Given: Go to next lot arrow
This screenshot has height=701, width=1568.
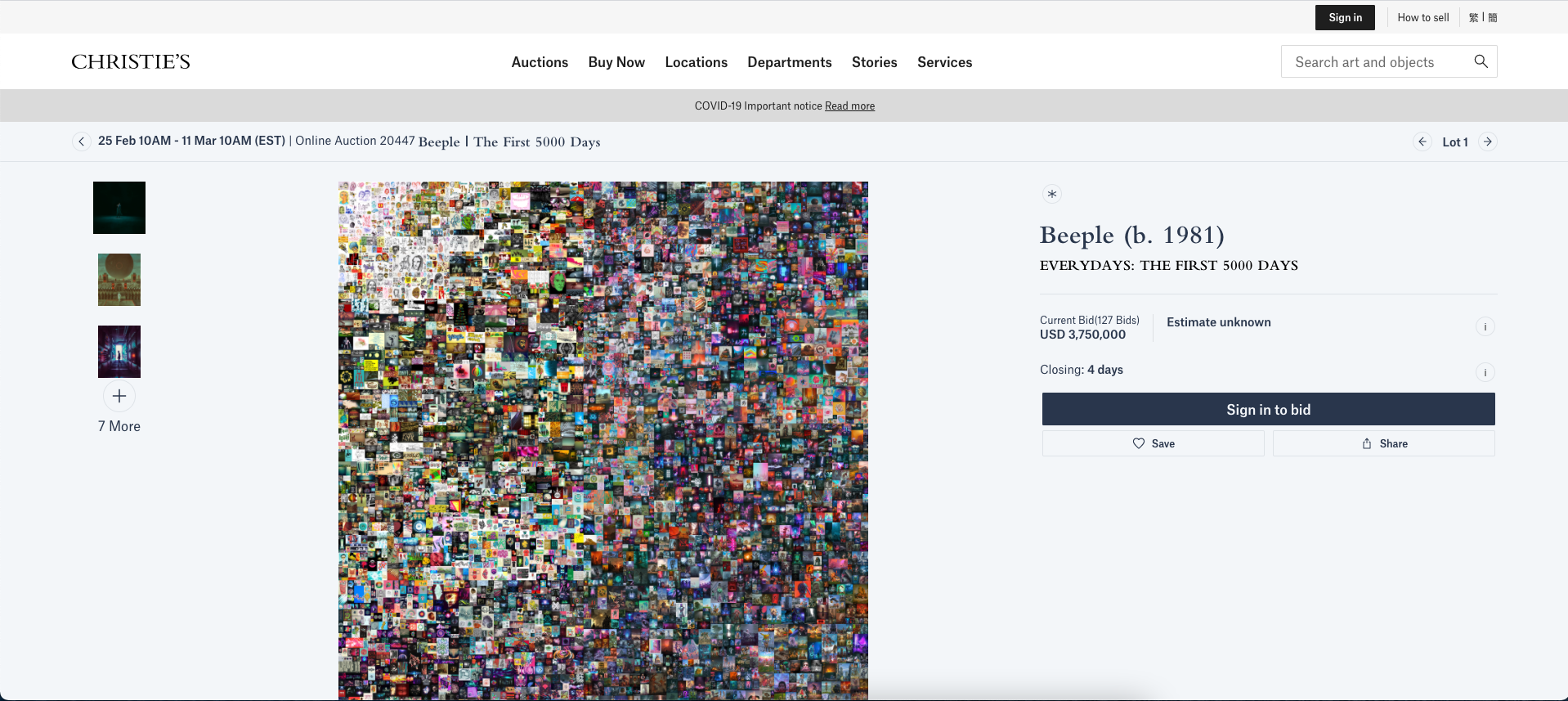Looking at the screenshot, I should (1488, 142).
